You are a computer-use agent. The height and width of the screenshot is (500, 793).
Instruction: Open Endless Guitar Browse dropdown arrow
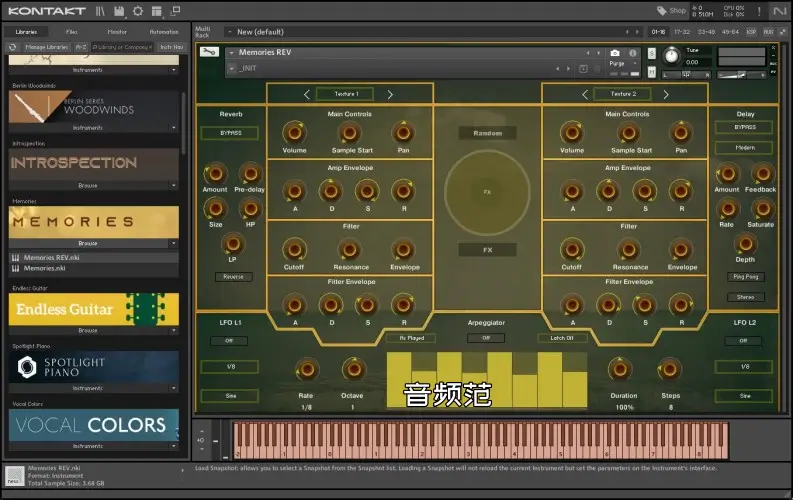tap(173, 331)
